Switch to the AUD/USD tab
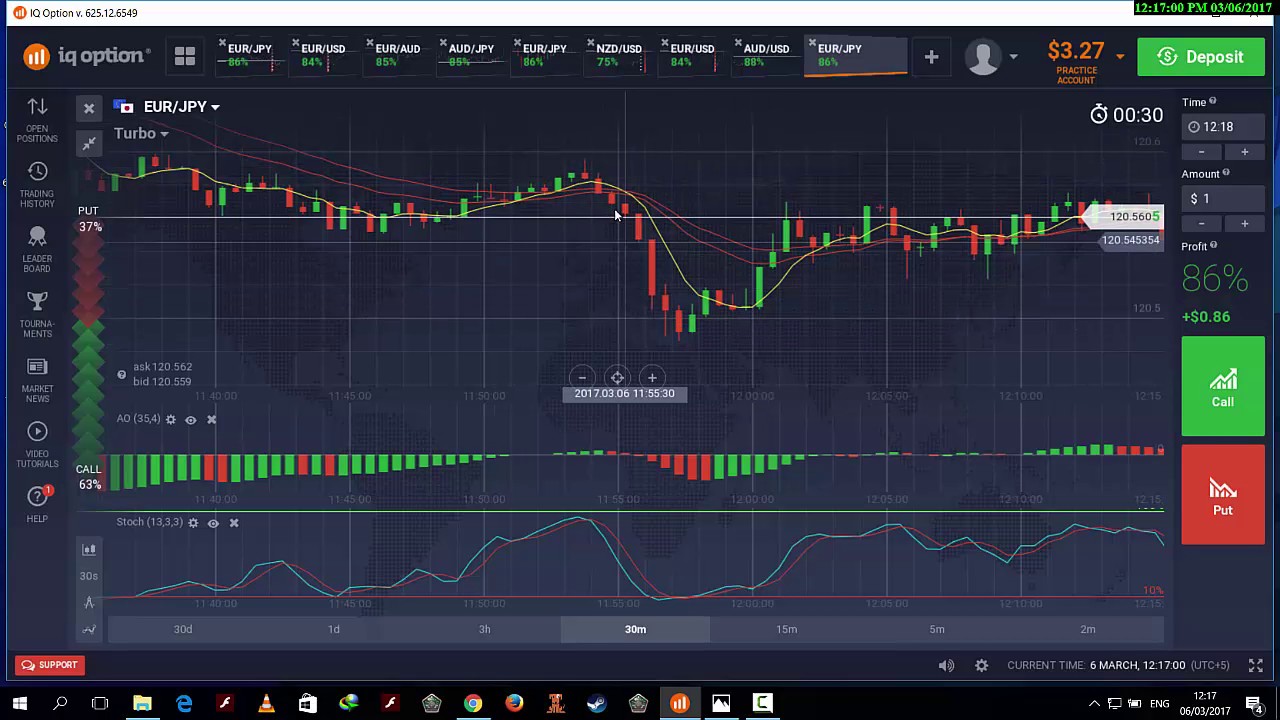Screen dimensions: 1280x720 pos(766,55)
